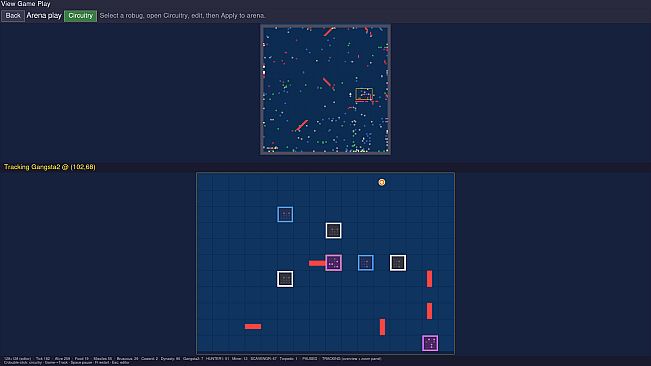Select the white robug in the lower-left area
Screen dimensions: 651x366
(285, 279)
